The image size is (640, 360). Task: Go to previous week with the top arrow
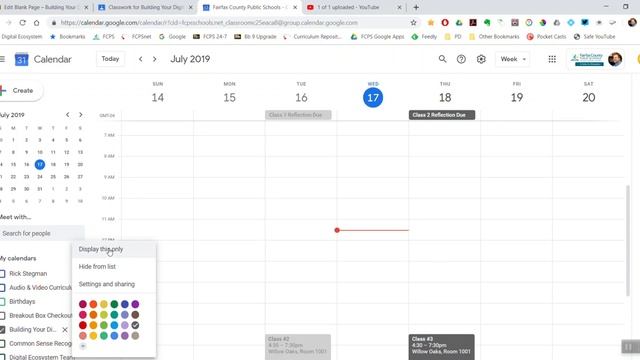140,59
